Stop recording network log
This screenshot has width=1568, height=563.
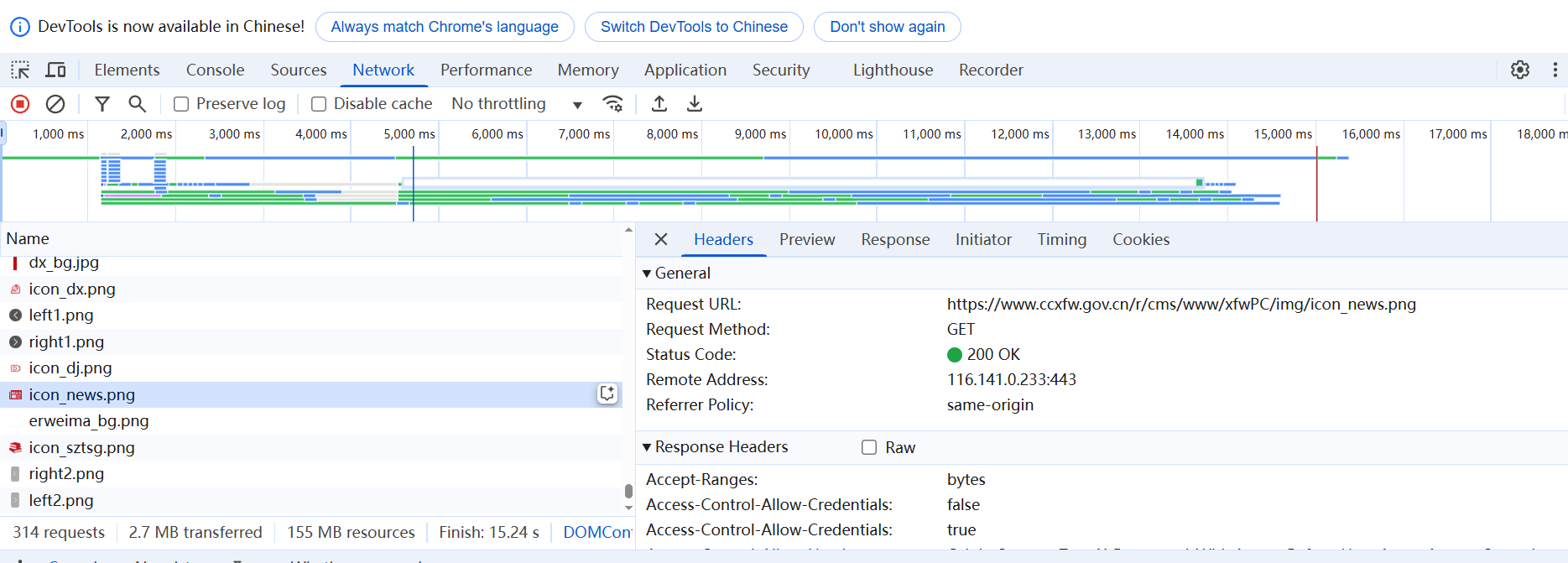[20, 104]
